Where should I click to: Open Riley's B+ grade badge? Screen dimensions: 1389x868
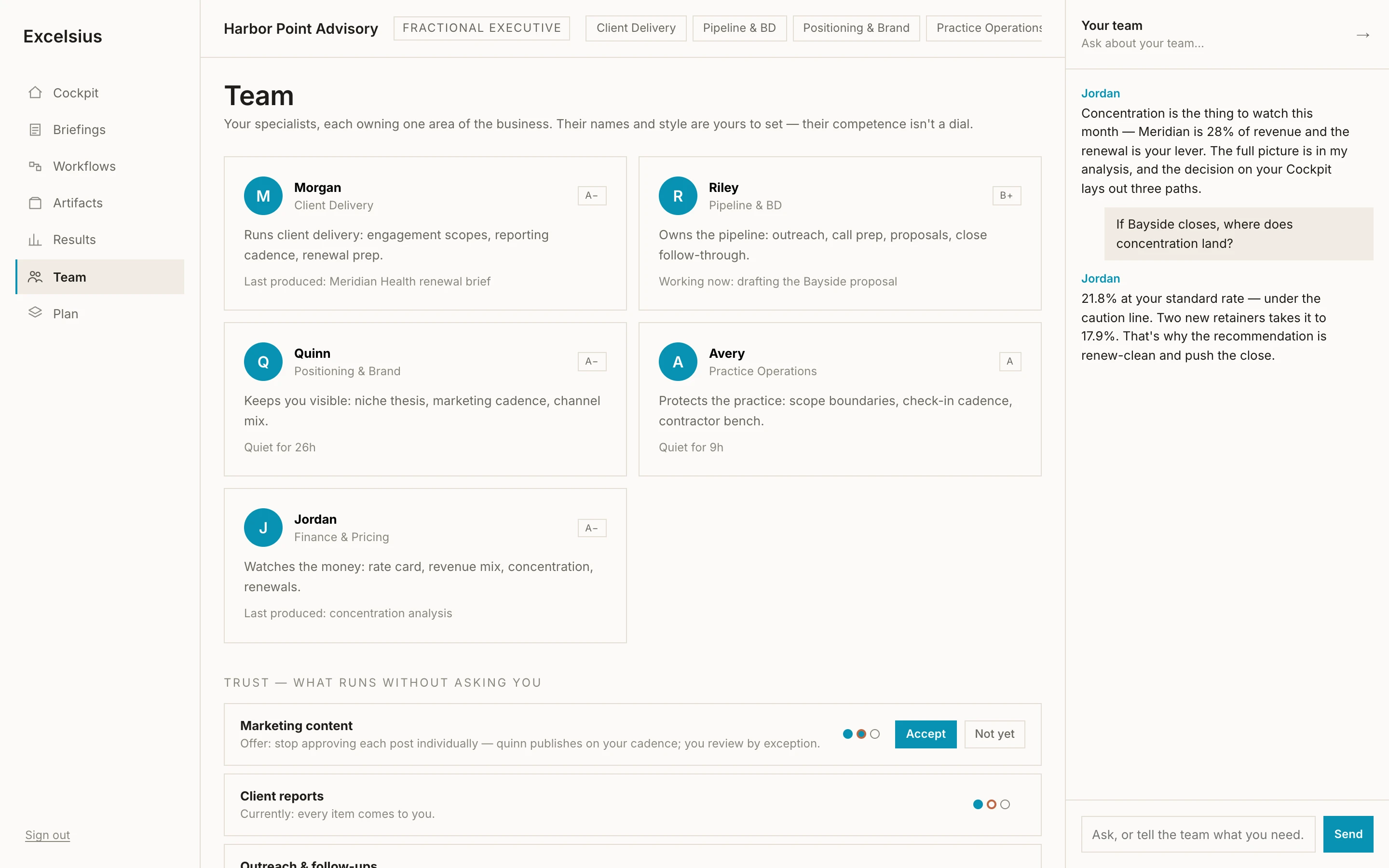(1007, 196)
